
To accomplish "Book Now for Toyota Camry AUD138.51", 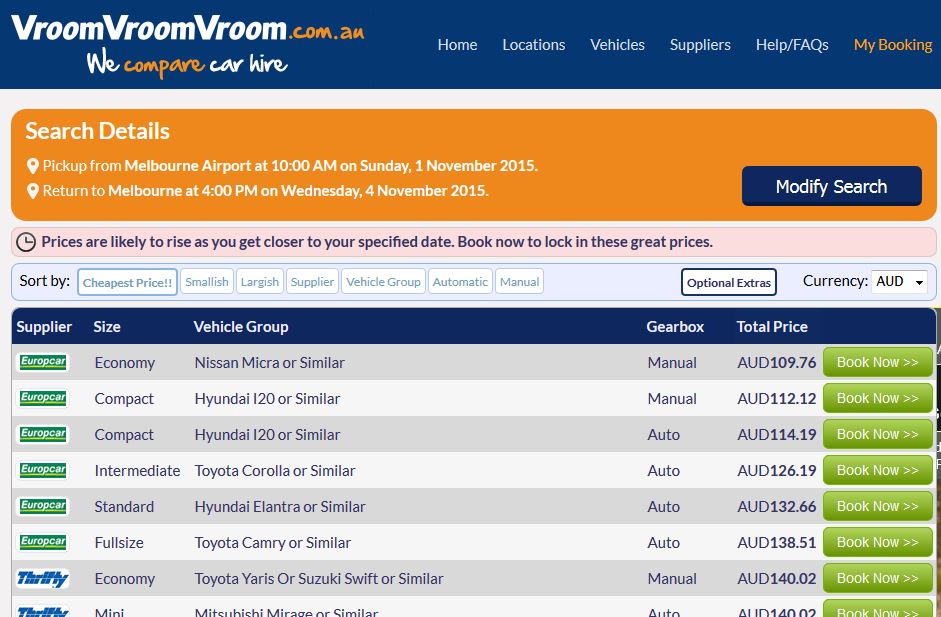I will click(x=877, y=543).
